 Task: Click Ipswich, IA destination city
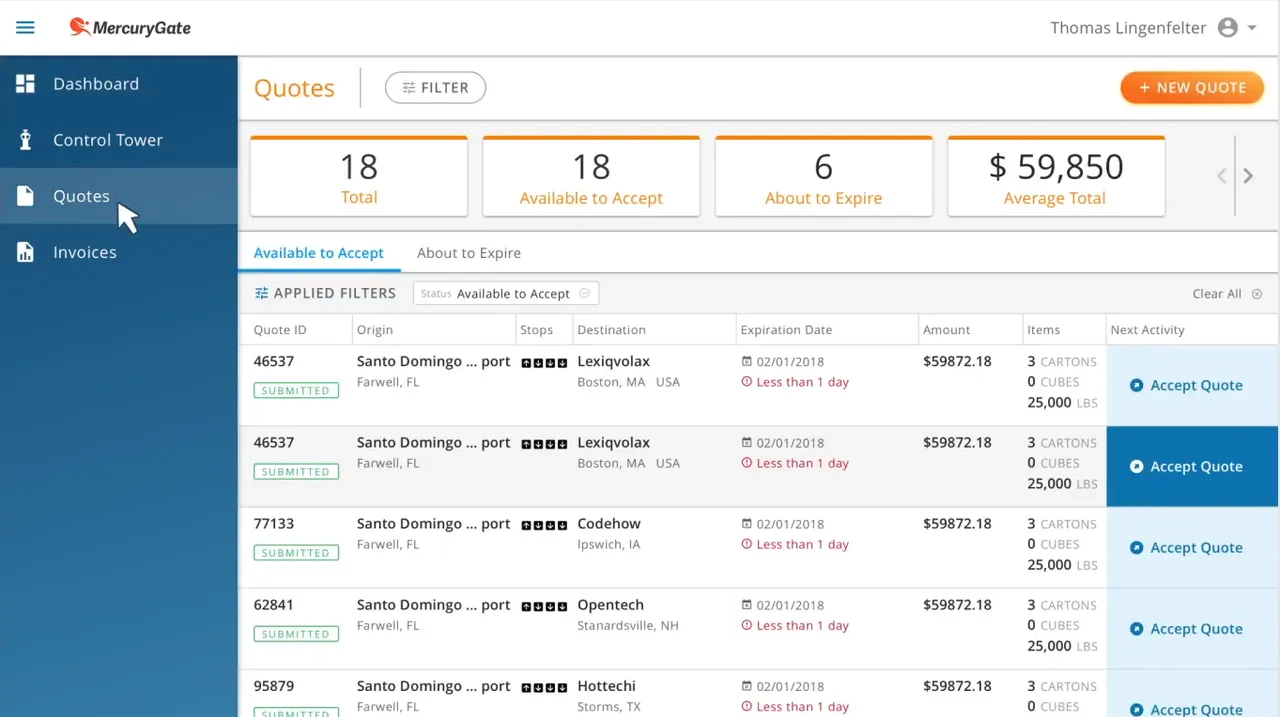(x=609, y=545)
